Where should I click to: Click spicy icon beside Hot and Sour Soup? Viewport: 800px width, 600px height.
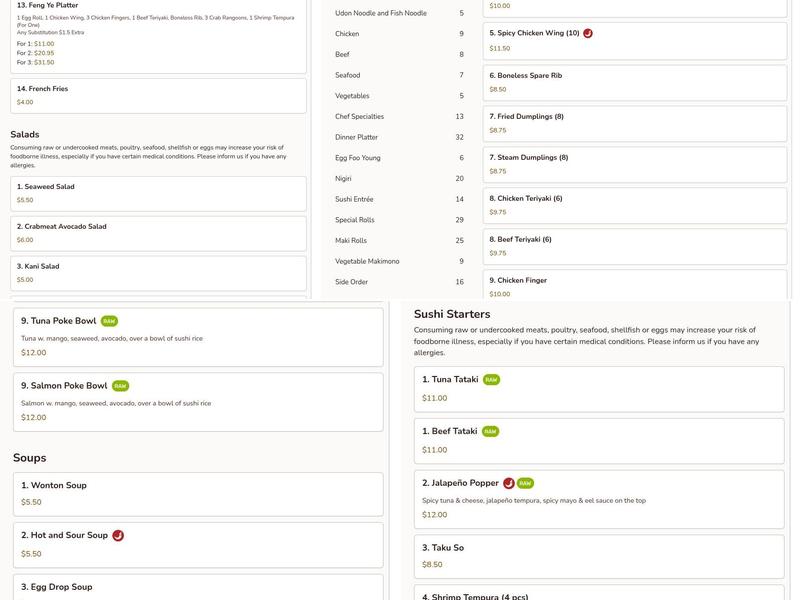118,536
